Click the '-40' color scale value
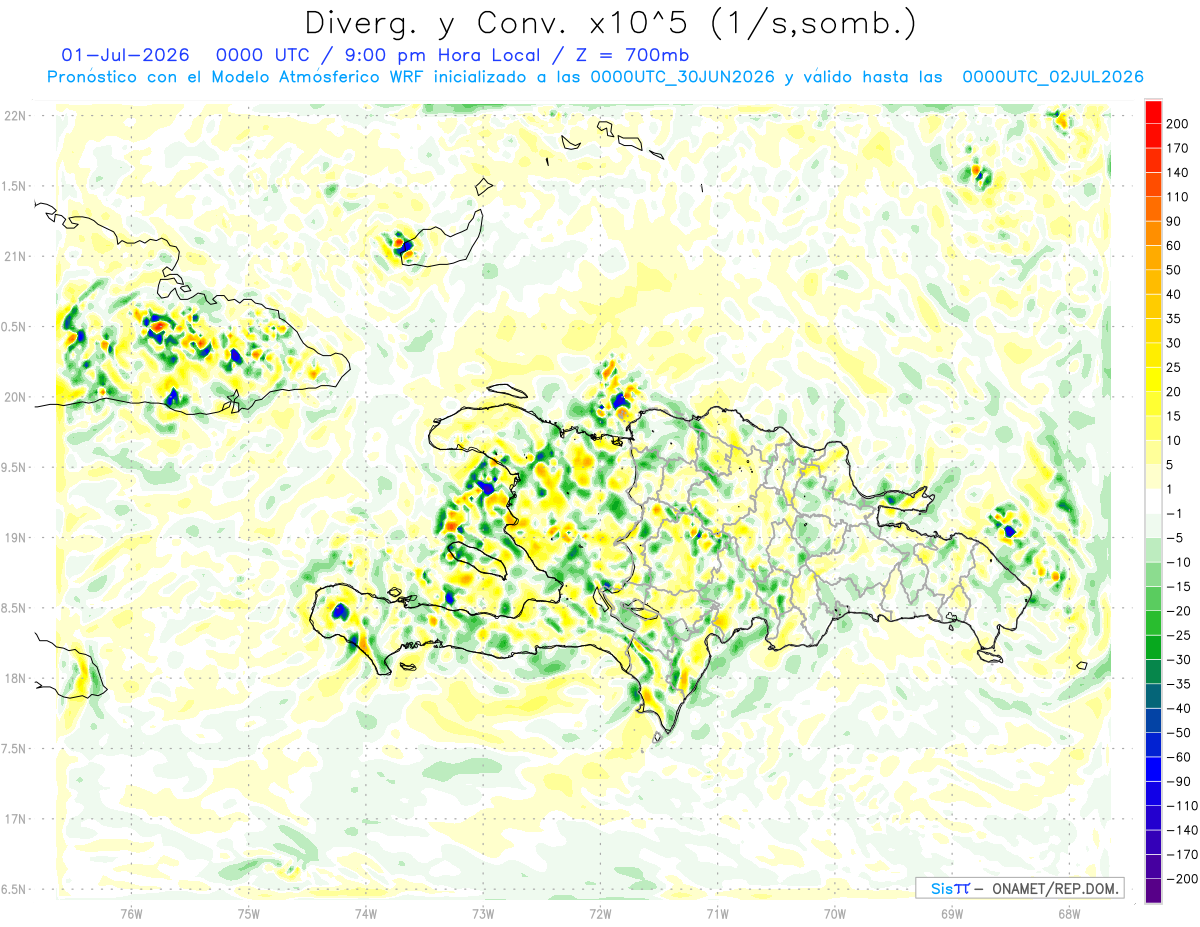The image size is (1200, 927). (x=1180, y=708)
